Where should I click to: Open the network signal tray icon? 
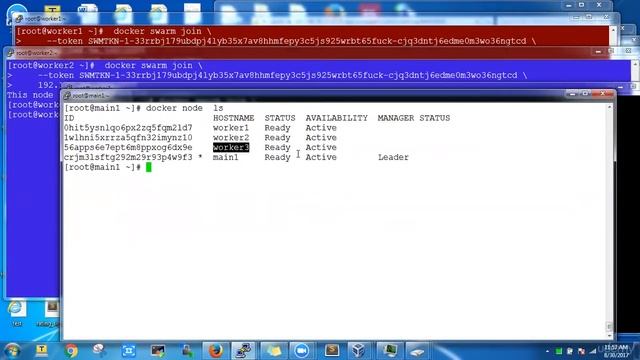[593, 351]
